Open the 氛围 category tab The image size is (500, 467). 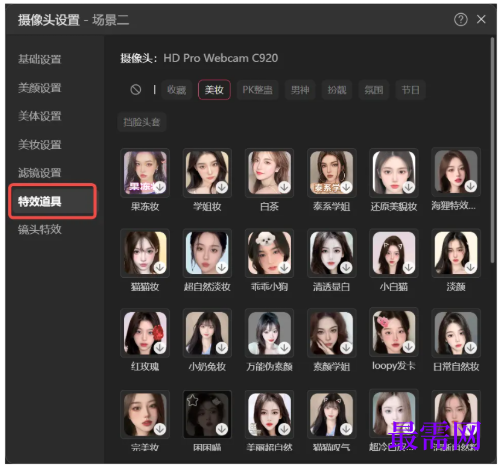pos(373,90)
